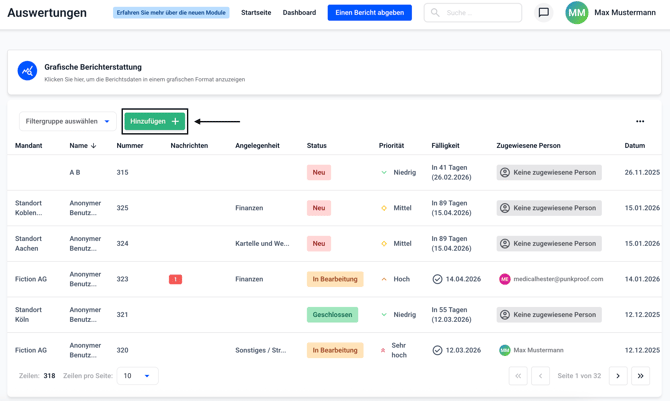Click into the Suche search field

(x=480, y=13)
